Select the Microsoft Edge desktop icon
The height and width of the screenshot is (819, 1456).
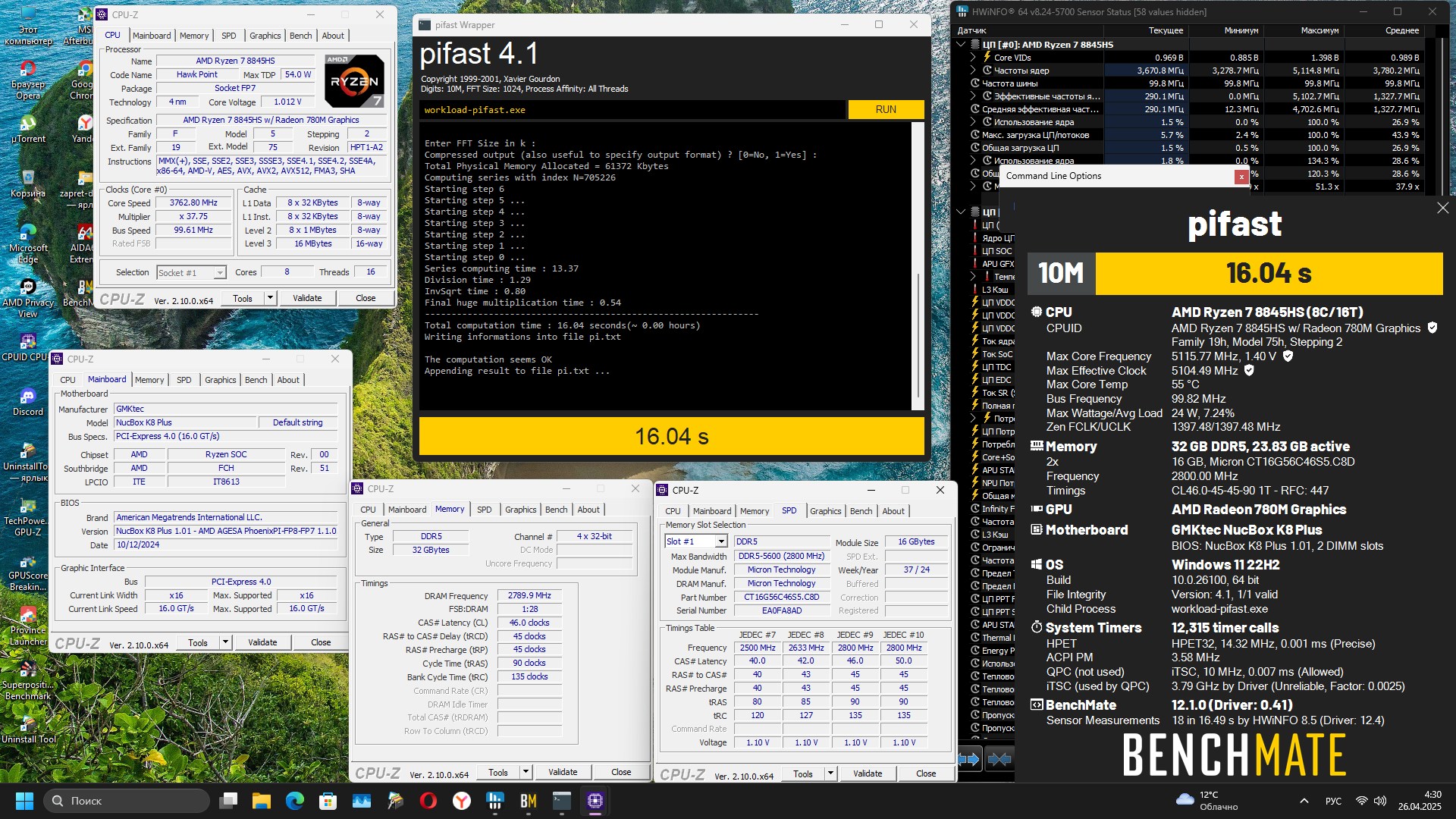(x=28, y=244)
